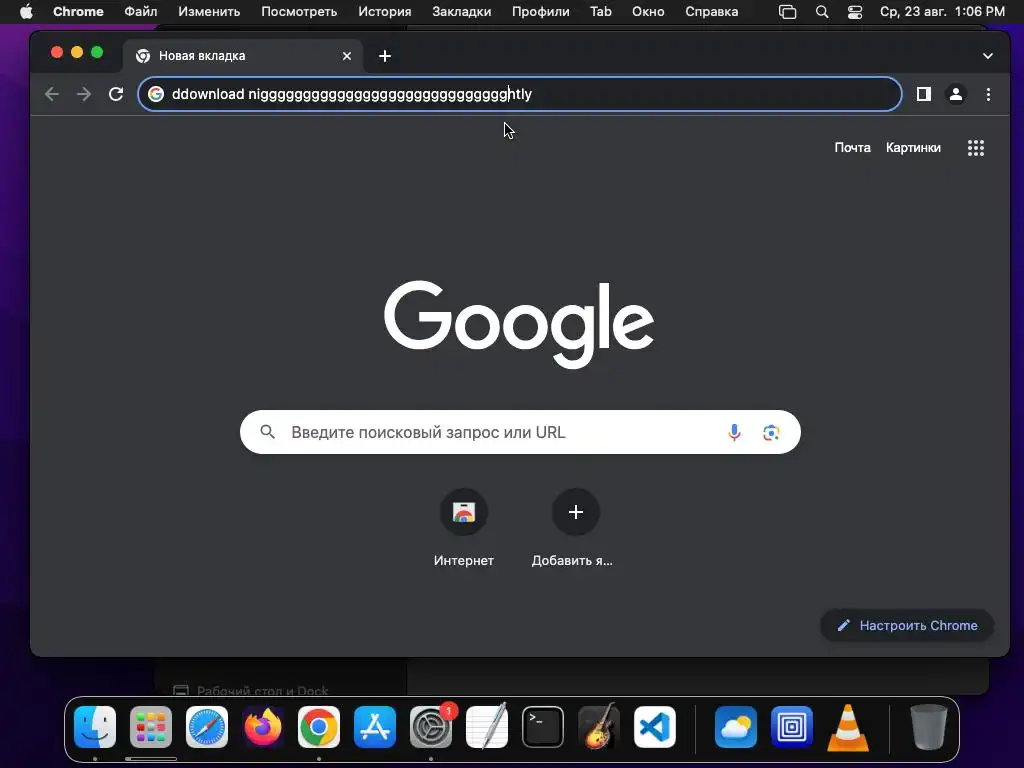The height and width of the screenshot is (768, 1024).
Task: Open the Картинки link
Action: 913,148
